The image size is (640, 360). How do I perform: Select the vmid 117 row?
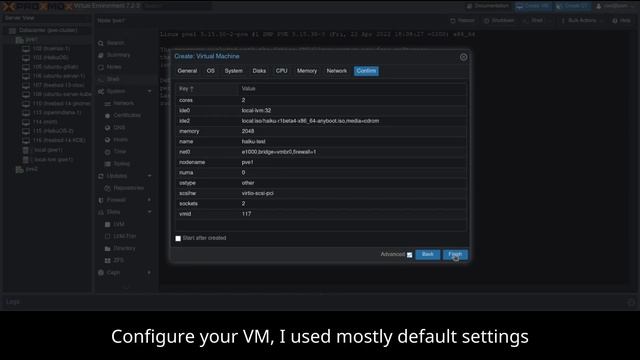click(321, 214)
